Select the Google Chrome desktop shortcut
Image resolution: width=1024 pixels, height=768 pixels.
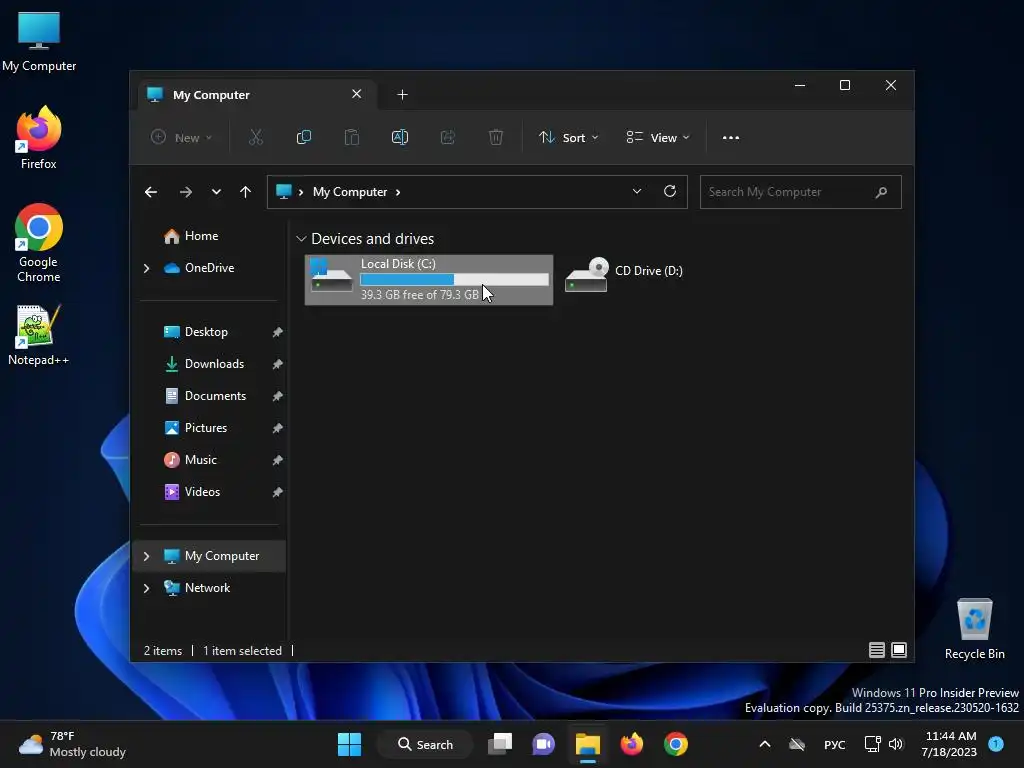tap(39, 243)
